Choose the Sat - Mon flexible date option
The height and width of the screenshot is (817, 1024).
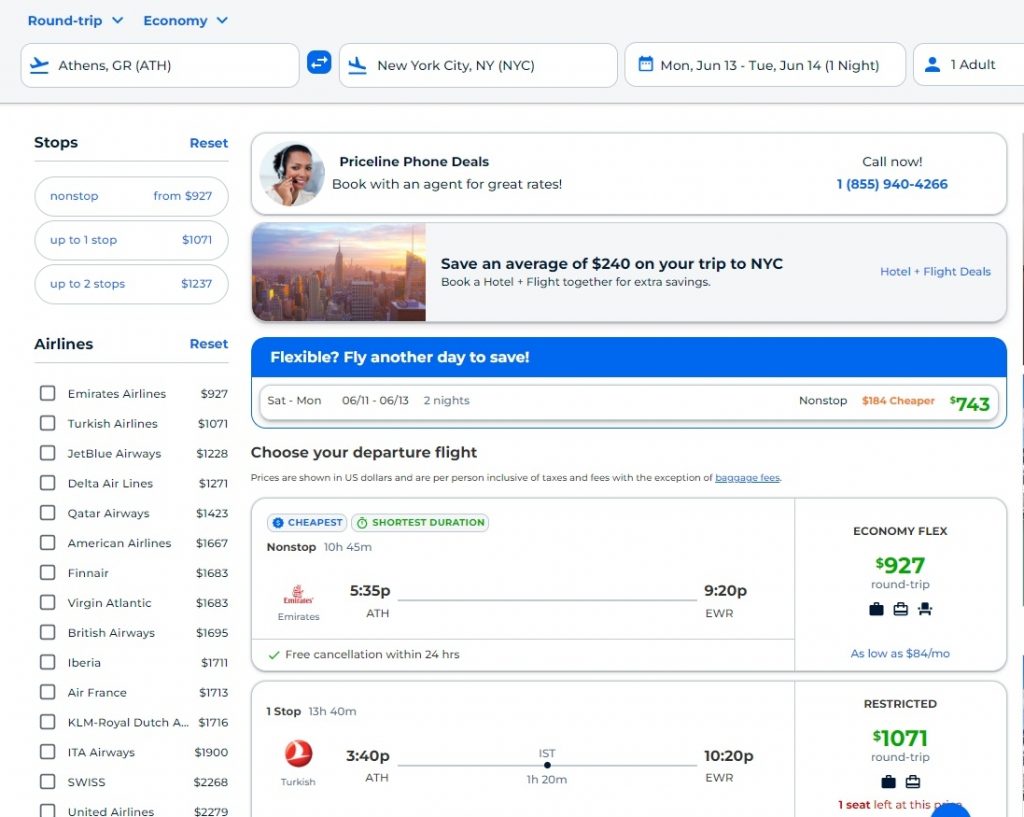[x=629, y=401]
